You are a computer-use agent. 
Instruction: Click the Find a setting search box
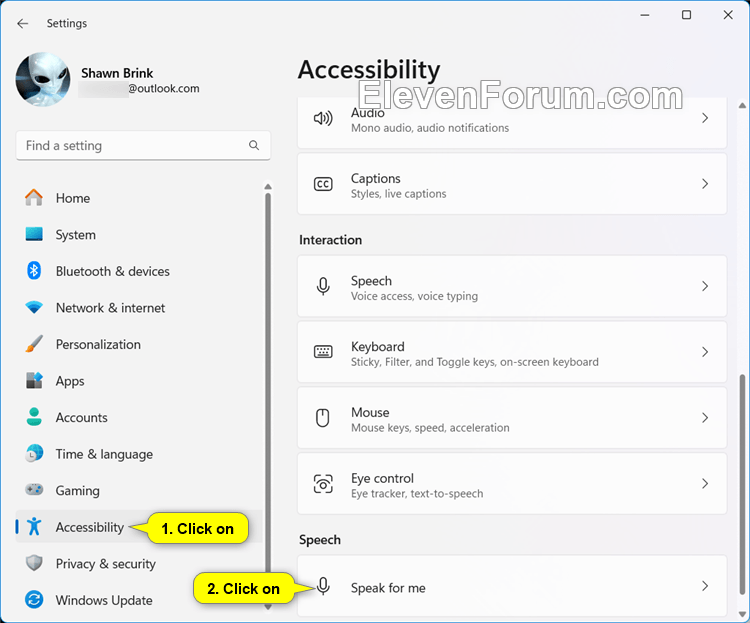click(143, 145)
